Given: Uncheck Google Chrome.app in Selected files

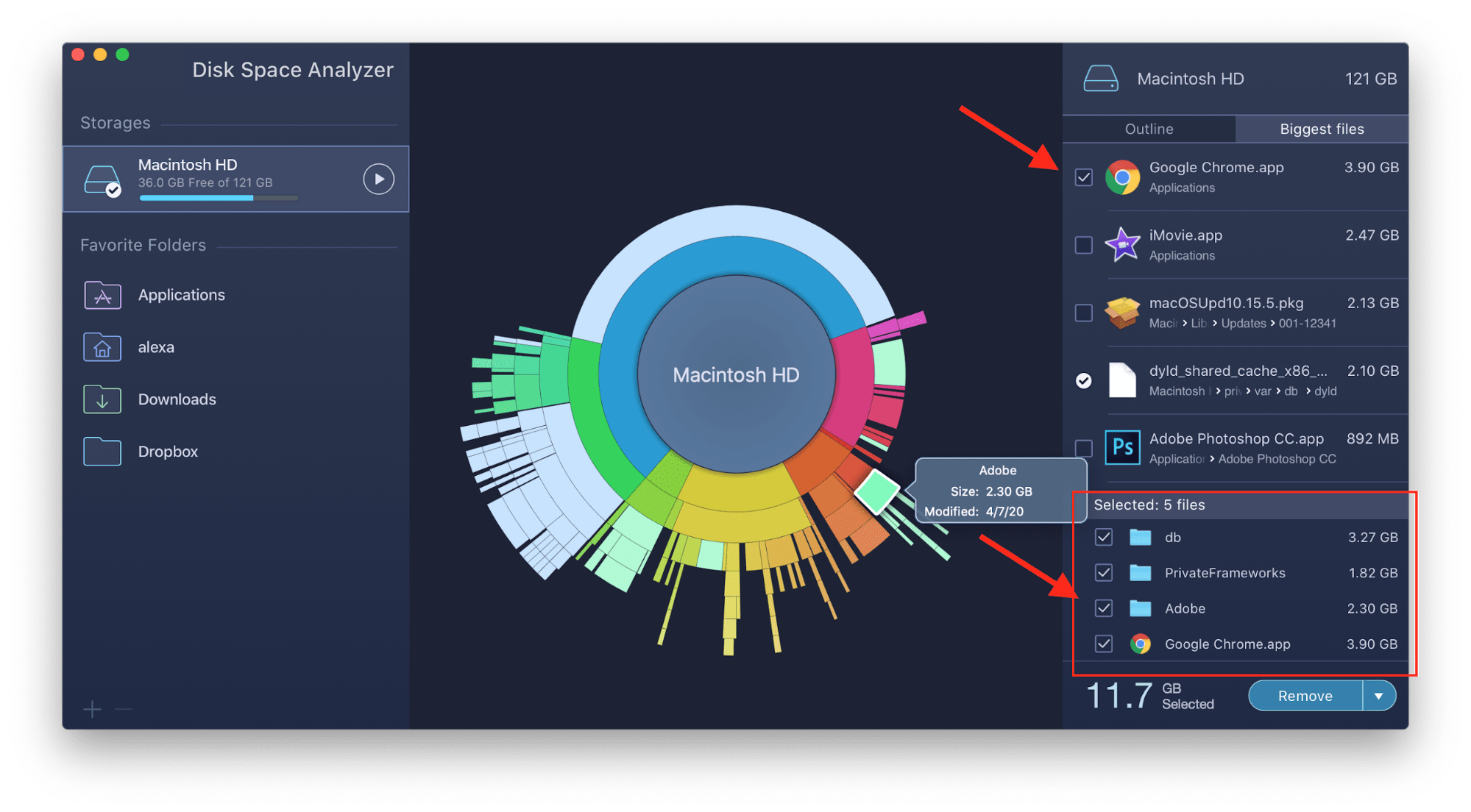Looking at the screenshot, I should (1103, 644).
